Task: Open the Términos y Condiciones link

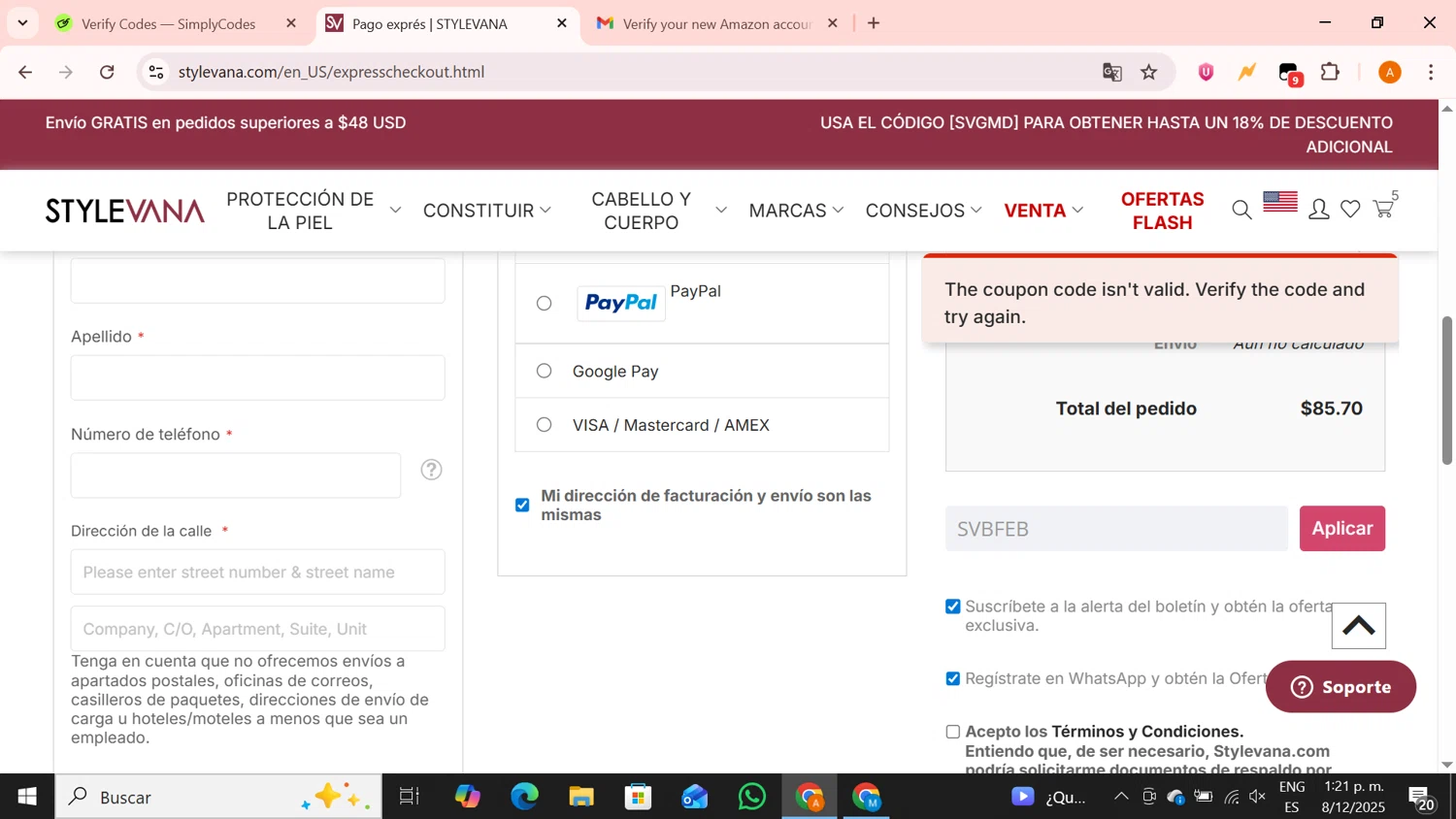Action: point(1145,732)
